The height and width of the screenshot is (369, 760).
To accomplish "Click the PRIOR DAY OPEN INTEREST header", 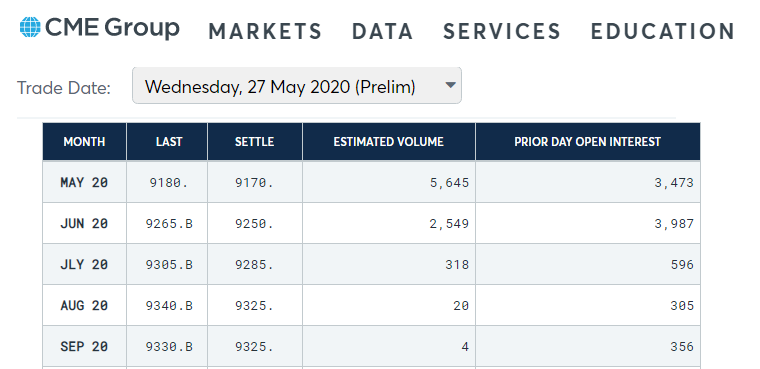I will [587, 142].
